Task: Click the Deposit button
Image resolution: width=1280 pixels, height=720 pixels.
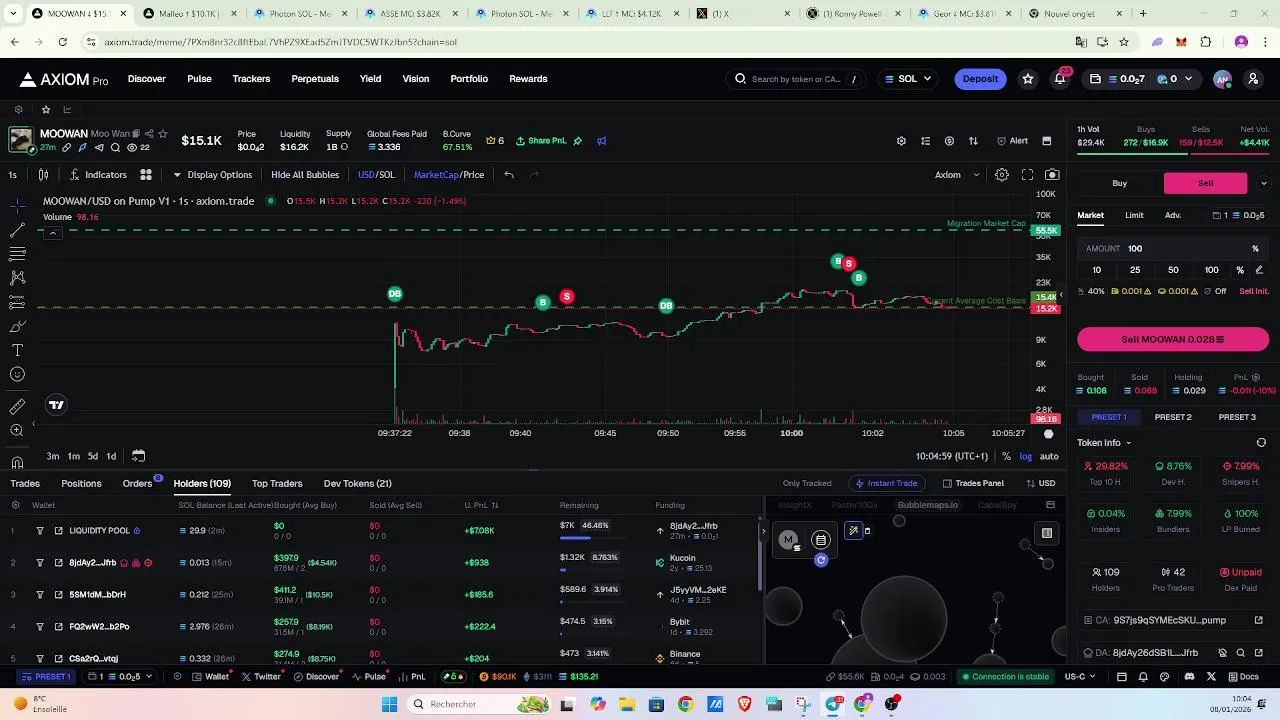Action: (980, 79)
